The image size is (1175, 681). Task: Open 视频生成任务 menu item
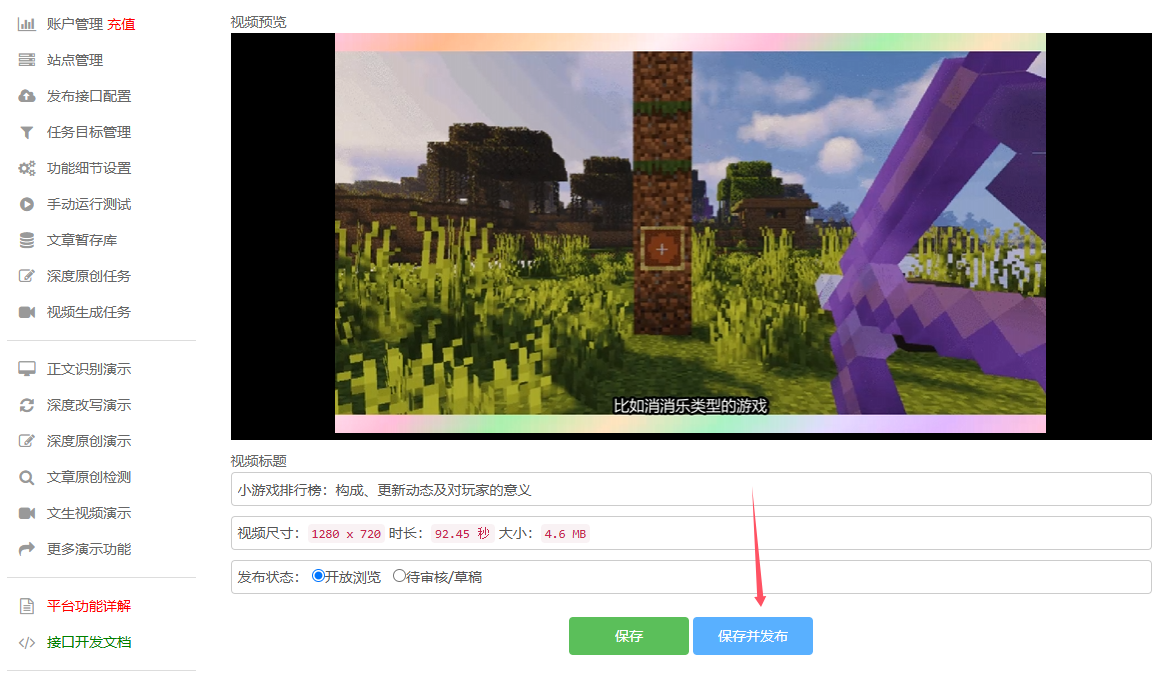[89, 312]
